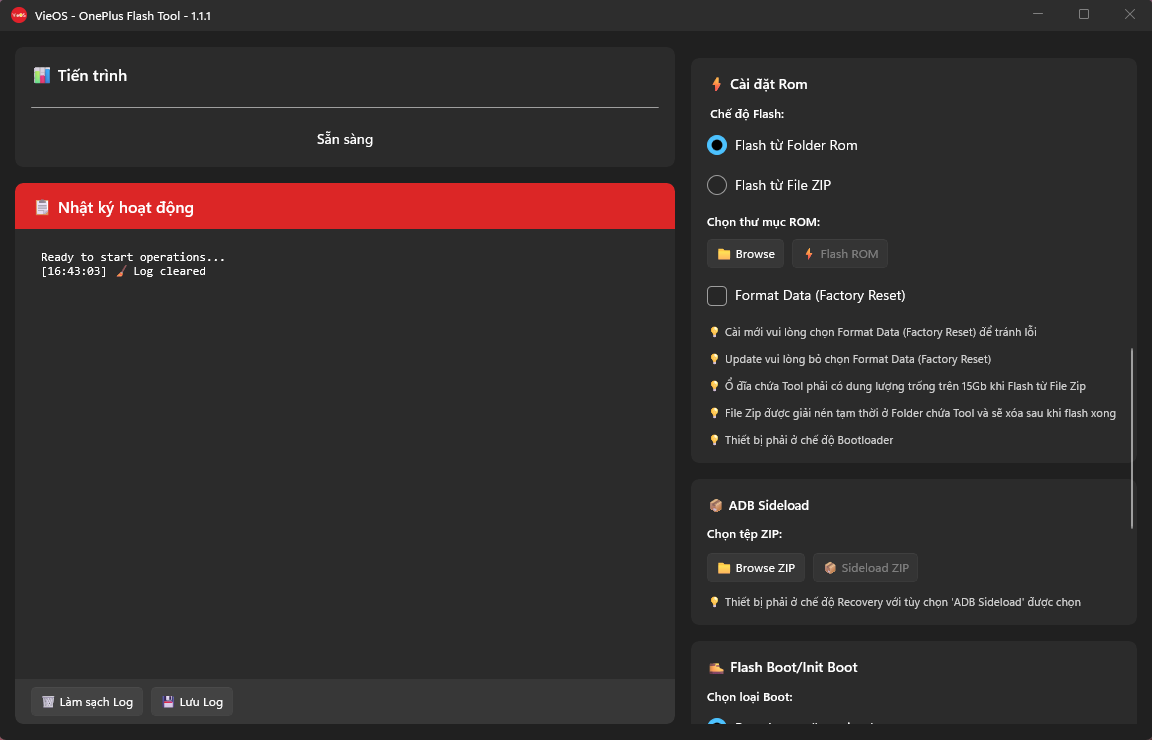Click the Chế độ Flash label

click(746, 114)
